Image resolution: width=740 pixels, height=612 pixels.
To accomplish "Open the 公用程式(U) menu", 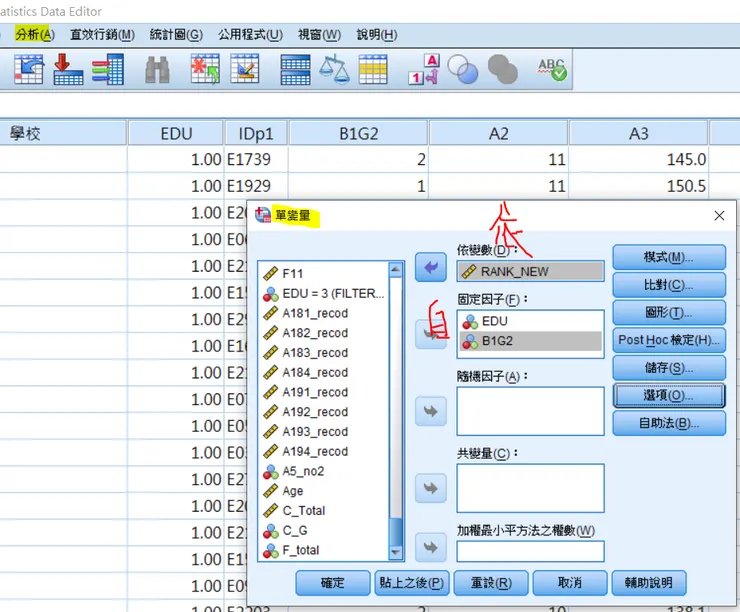I will click(250, 34).
